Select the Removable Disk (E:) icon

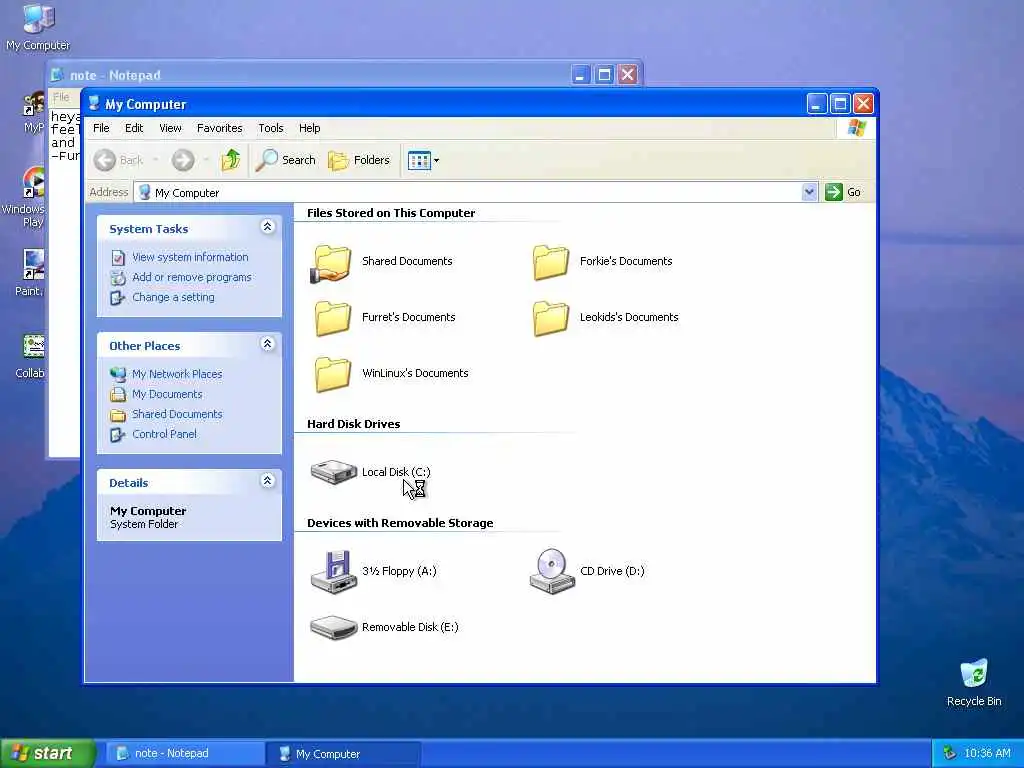[x=333, y=627]
